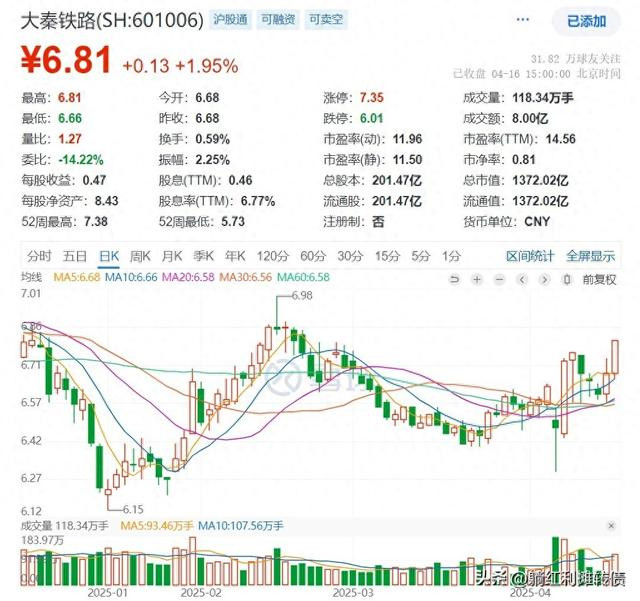640x601 pixels.
Task: Click the 6.15 low marker on chart
Action: click(x=133, y=509)
